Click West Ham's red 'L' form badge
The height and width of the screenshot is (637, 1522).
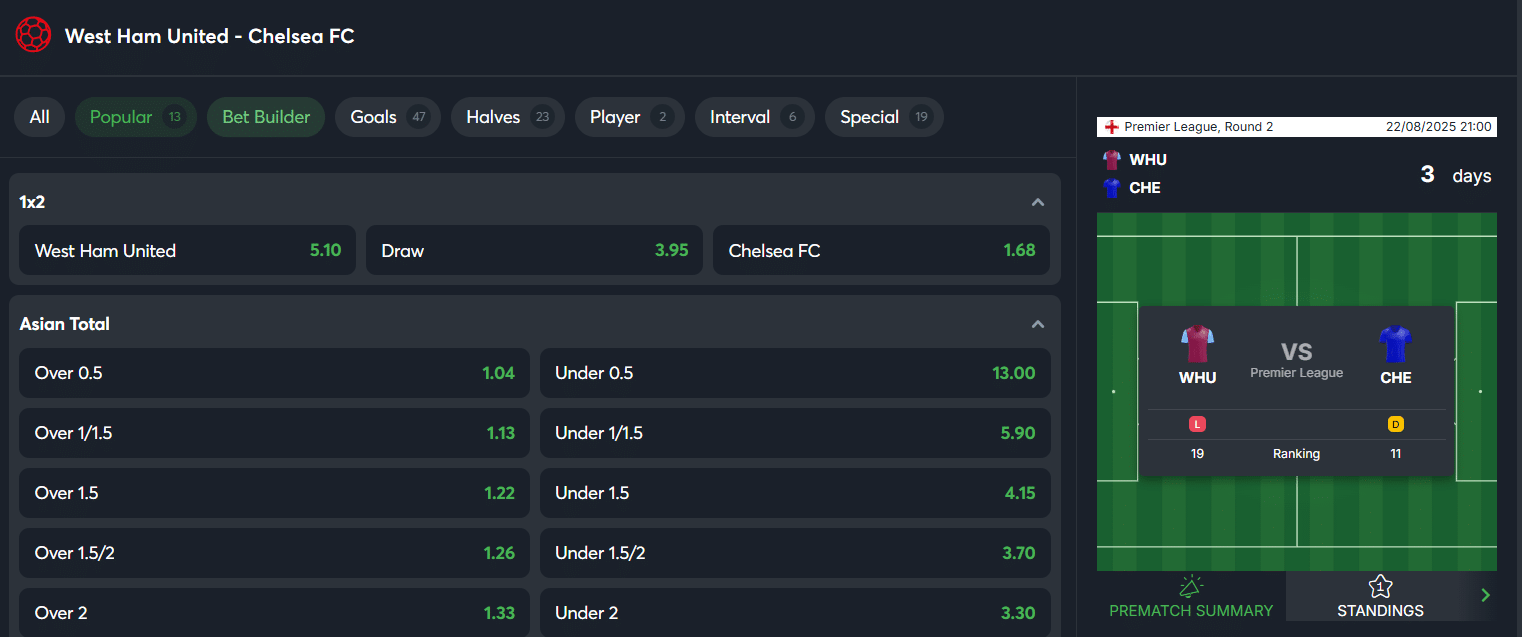click(x=1197, y=424)
